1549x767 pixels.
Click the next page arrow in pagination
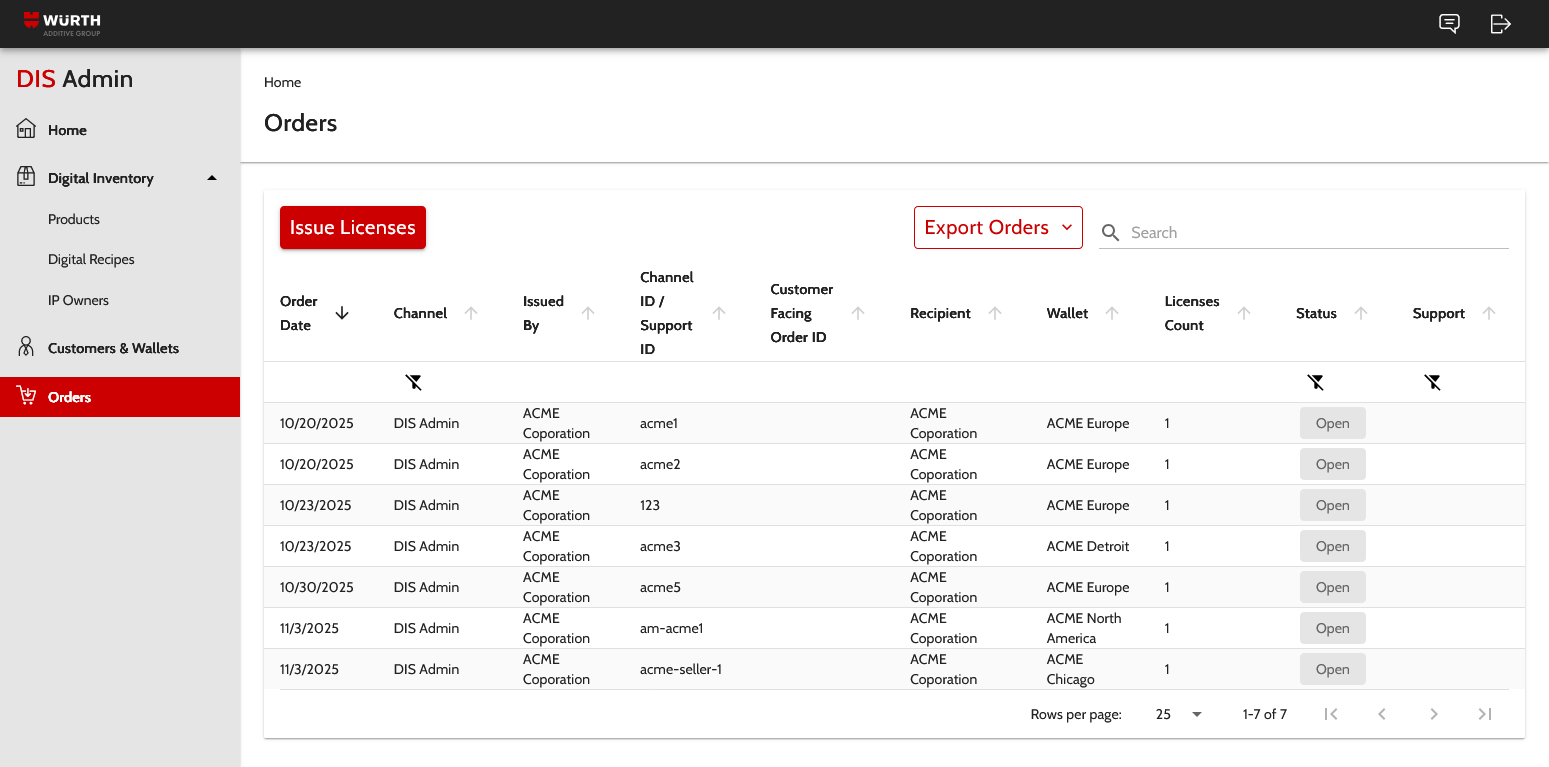click(1434, 714)
